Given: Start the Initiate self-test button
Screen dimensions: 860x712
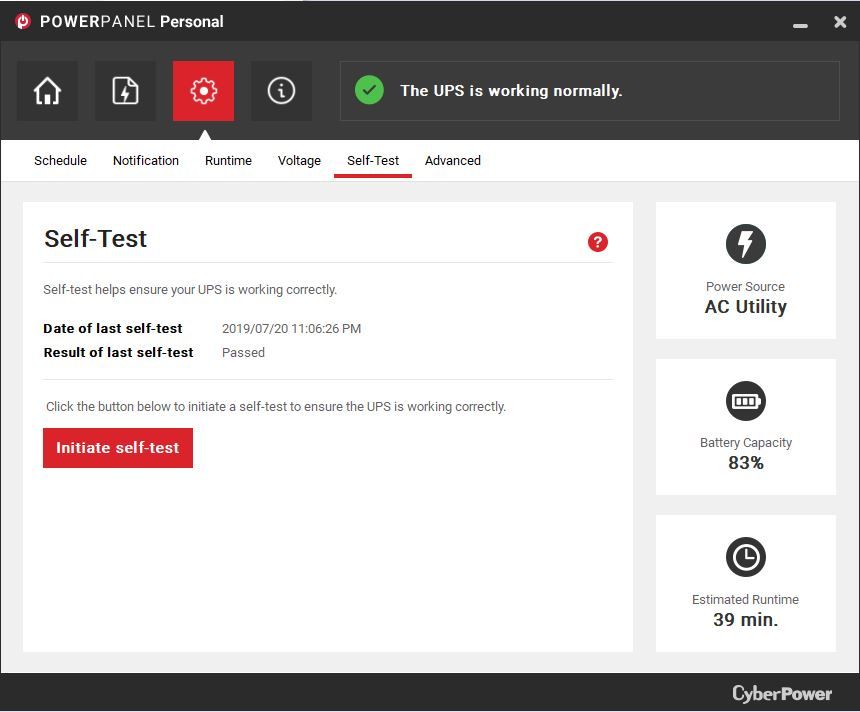Looking at the screenshot, I should [118, 448].
